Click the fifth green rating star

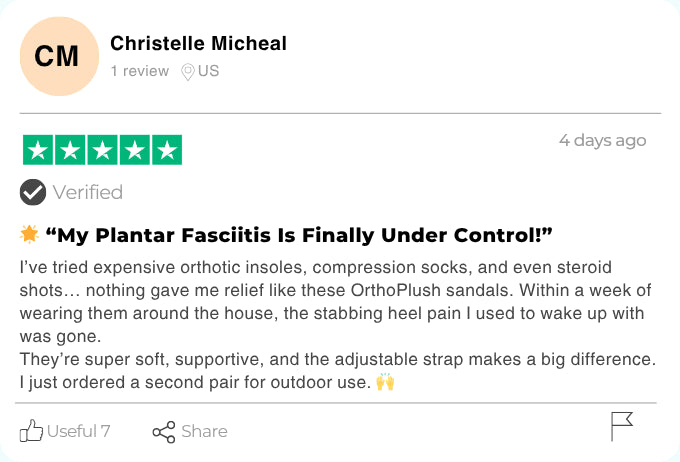[x=167, y=150]
